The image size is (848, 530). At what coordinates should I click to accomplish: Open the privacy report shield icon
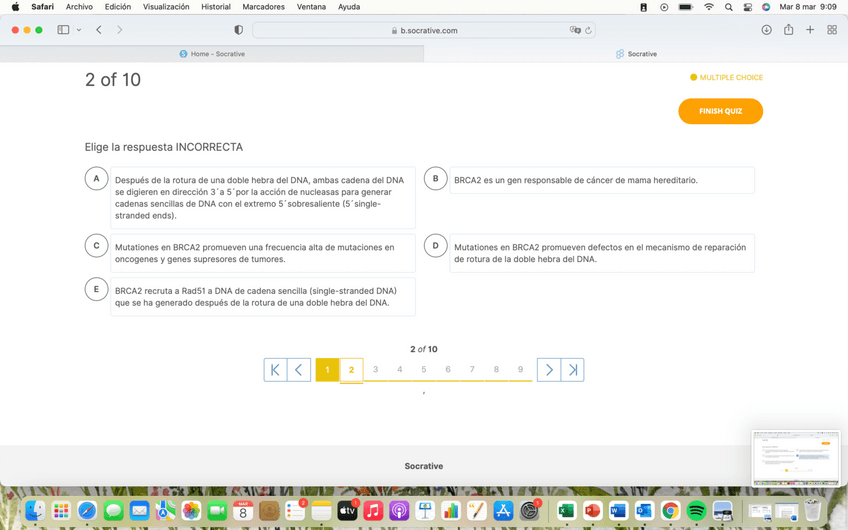click(x=238, y=30)
